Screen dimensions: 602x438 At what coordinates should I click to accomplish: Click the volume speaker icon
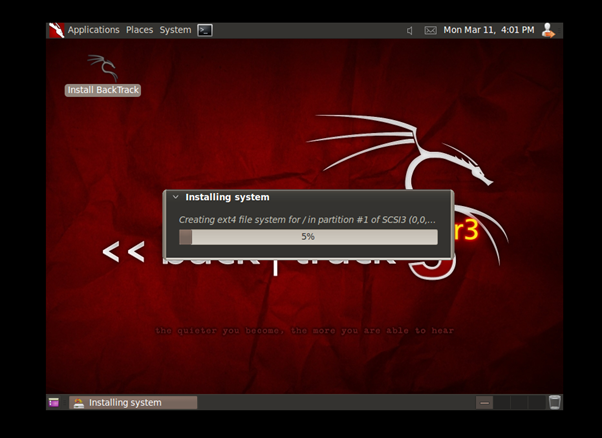410,30
